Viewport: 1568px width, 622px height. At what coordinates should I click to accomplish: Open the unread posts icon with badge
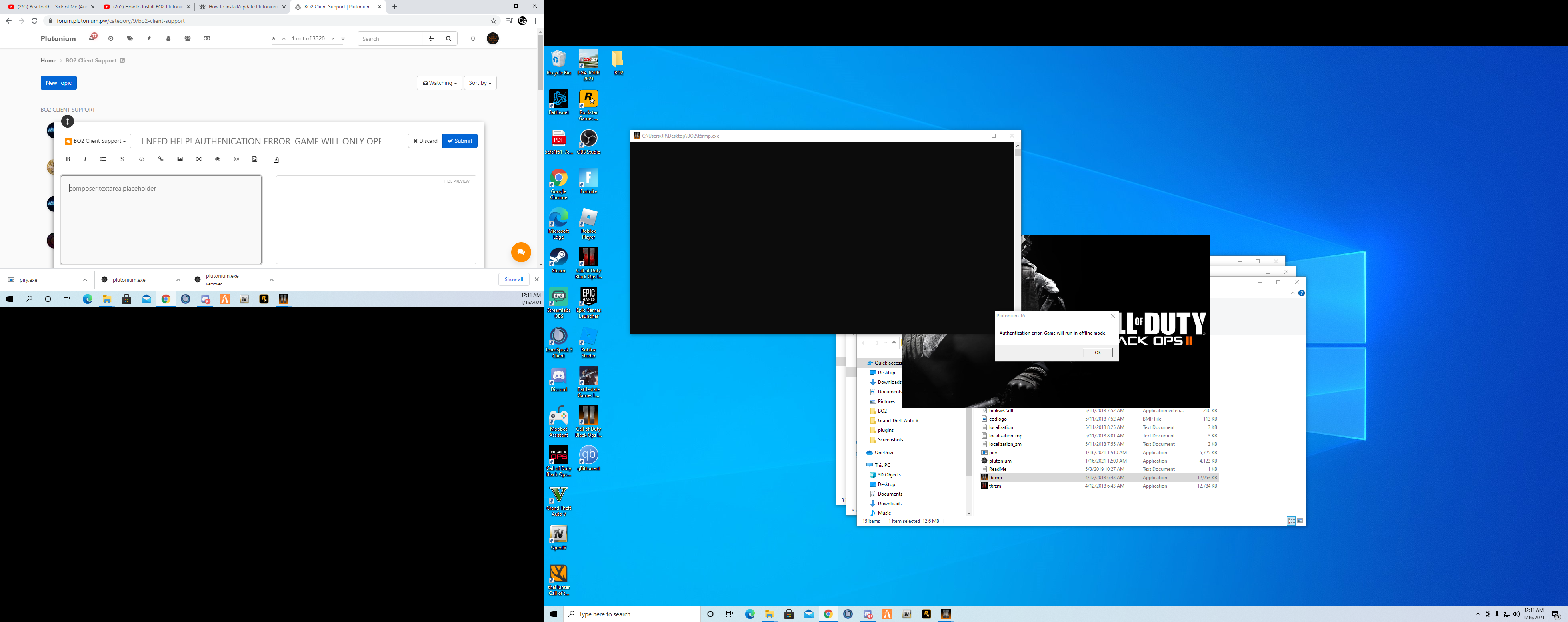coord(92,38)
